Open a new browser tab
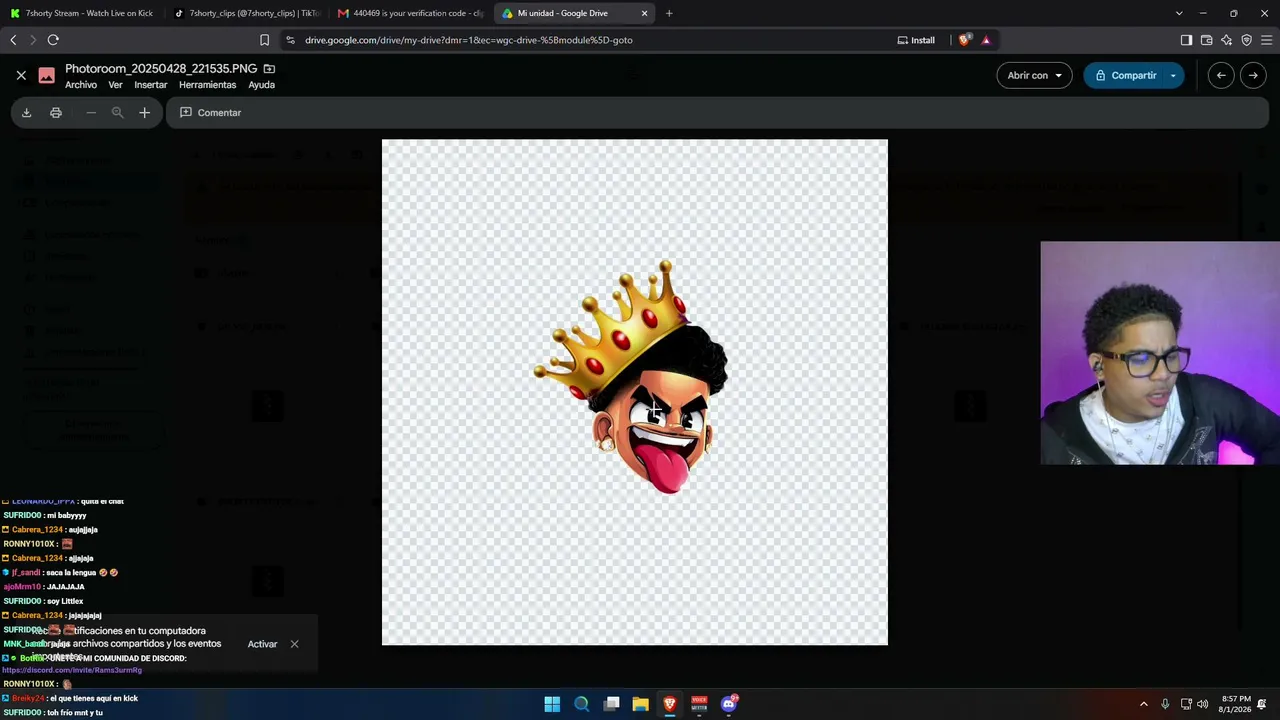The height and width of the screenshot is (720, 1280). 669,13
